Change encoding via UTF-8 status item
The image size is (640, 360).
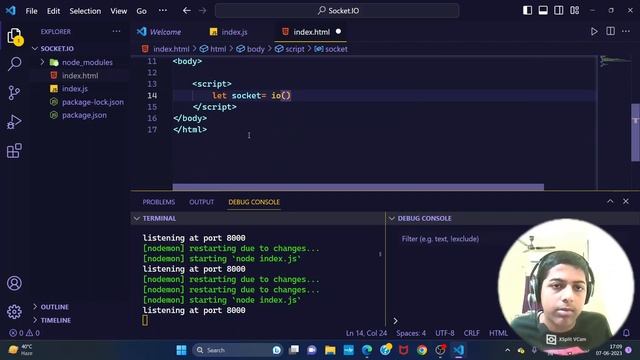tap(444, 333)
